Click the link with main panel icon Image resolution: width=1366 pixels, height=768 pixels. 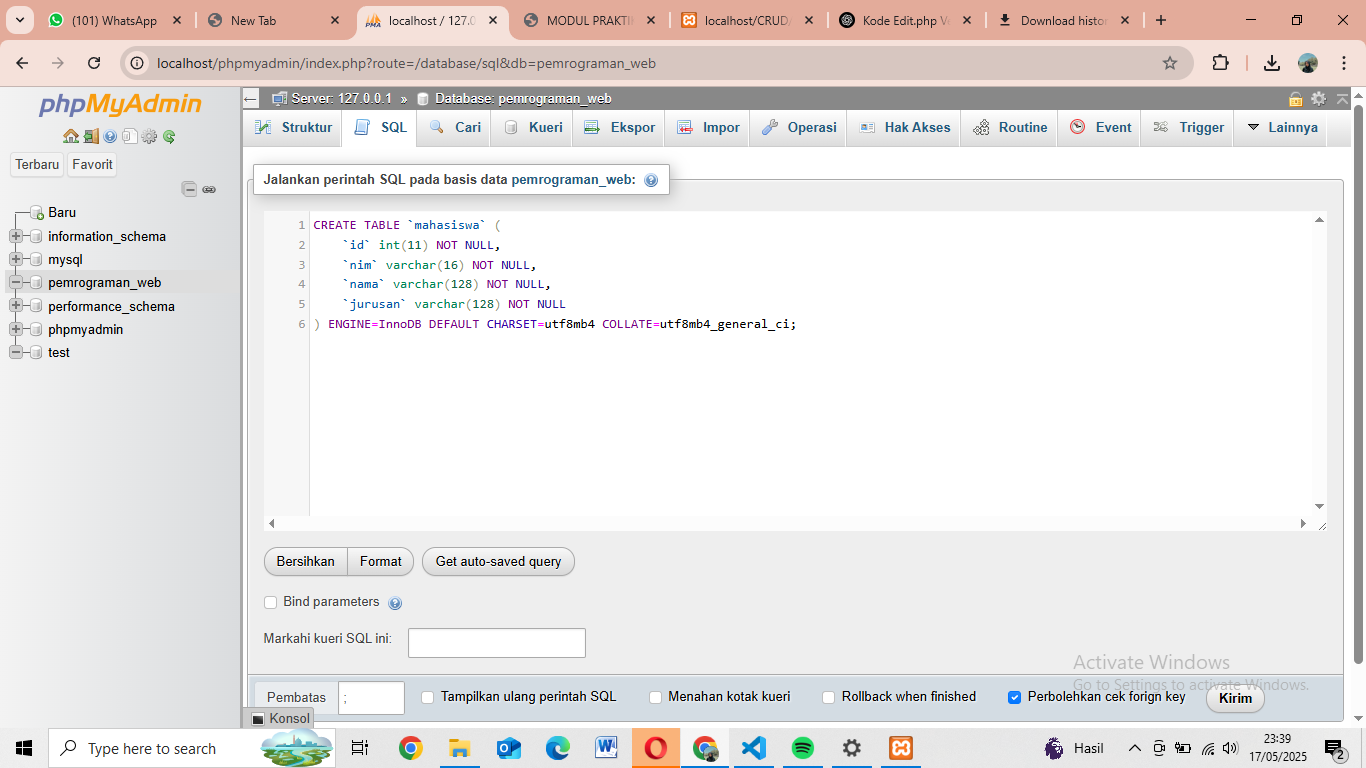(209, 189)
